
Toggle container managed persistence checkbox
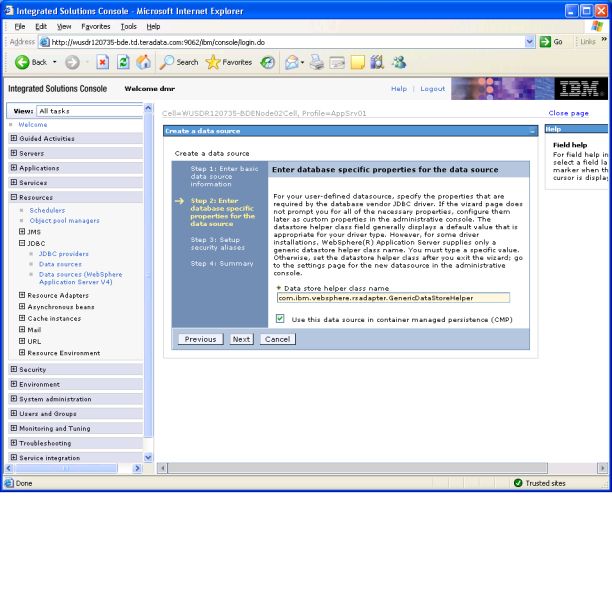[280, 318]
